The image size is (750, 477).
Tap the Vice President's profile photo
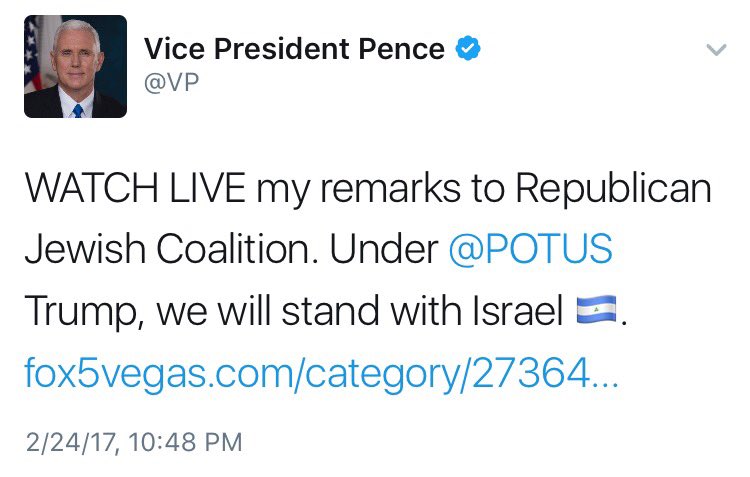[x=76, y=67]
